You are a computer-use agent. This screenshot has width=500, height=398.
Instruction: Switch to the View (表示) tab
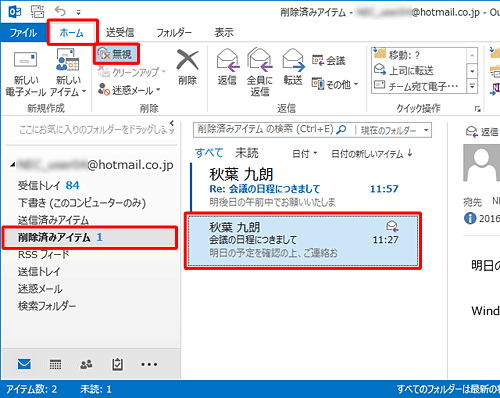[x=224, y=33]
